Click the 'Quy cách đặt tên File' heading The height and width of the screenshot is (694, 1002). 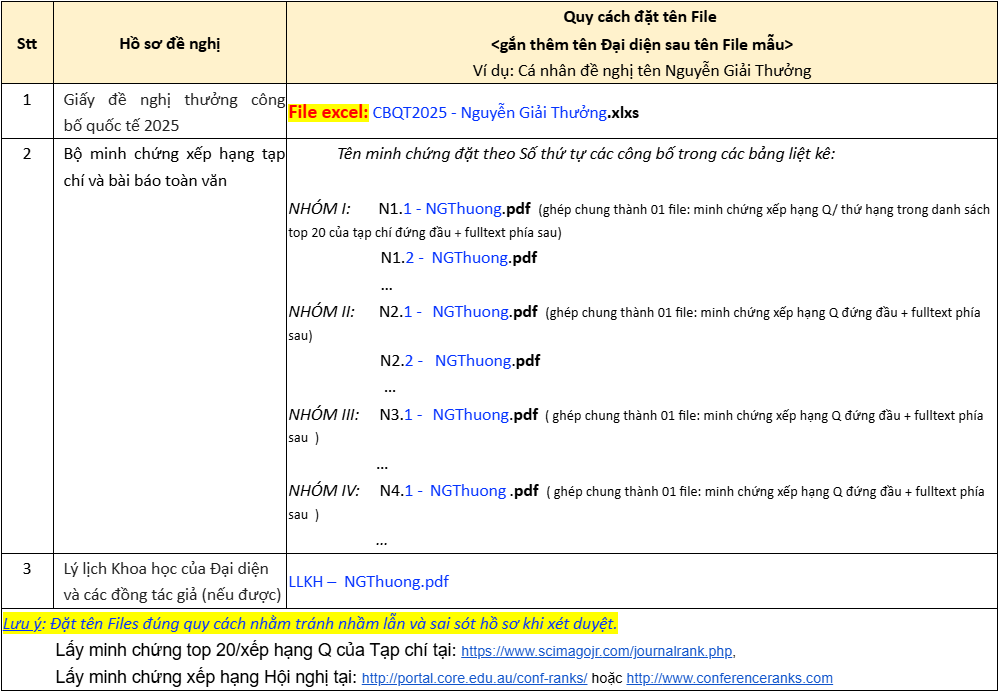pos(641,17)
